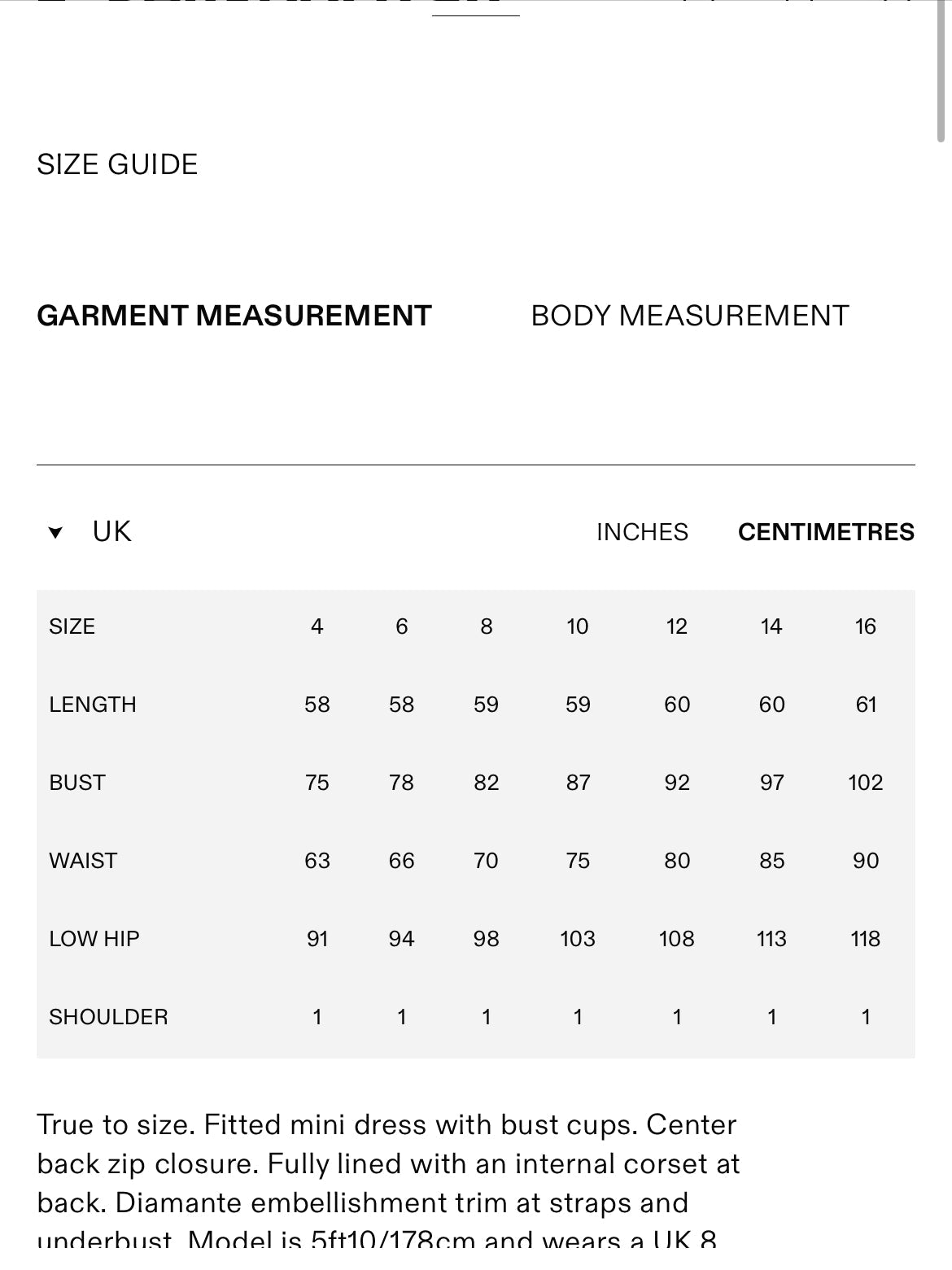Click the Size Guide heading
Image resolution: width=952 pixels, height=1270 pixels.
pos(117,164)
